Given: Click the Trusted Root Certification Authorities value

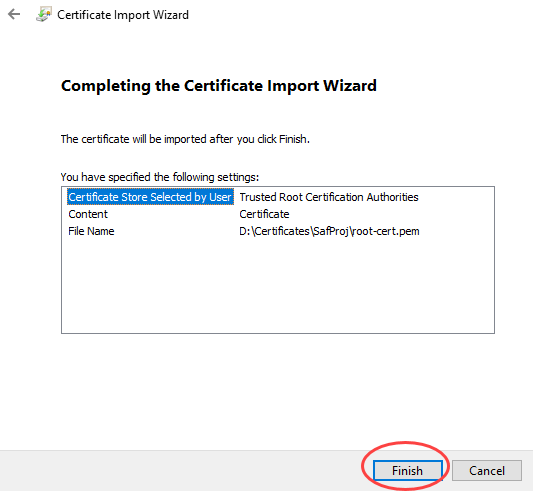Looking at the screenshot, I should pyautogui.click(x=329, y=197).
